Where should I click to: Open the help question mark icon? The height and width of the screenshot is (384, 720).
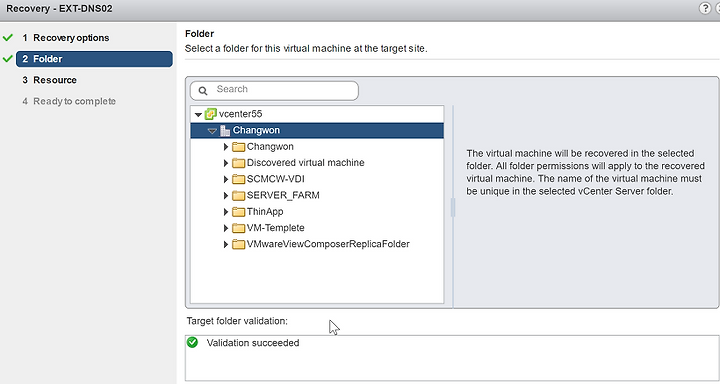(x=705, y=8)
